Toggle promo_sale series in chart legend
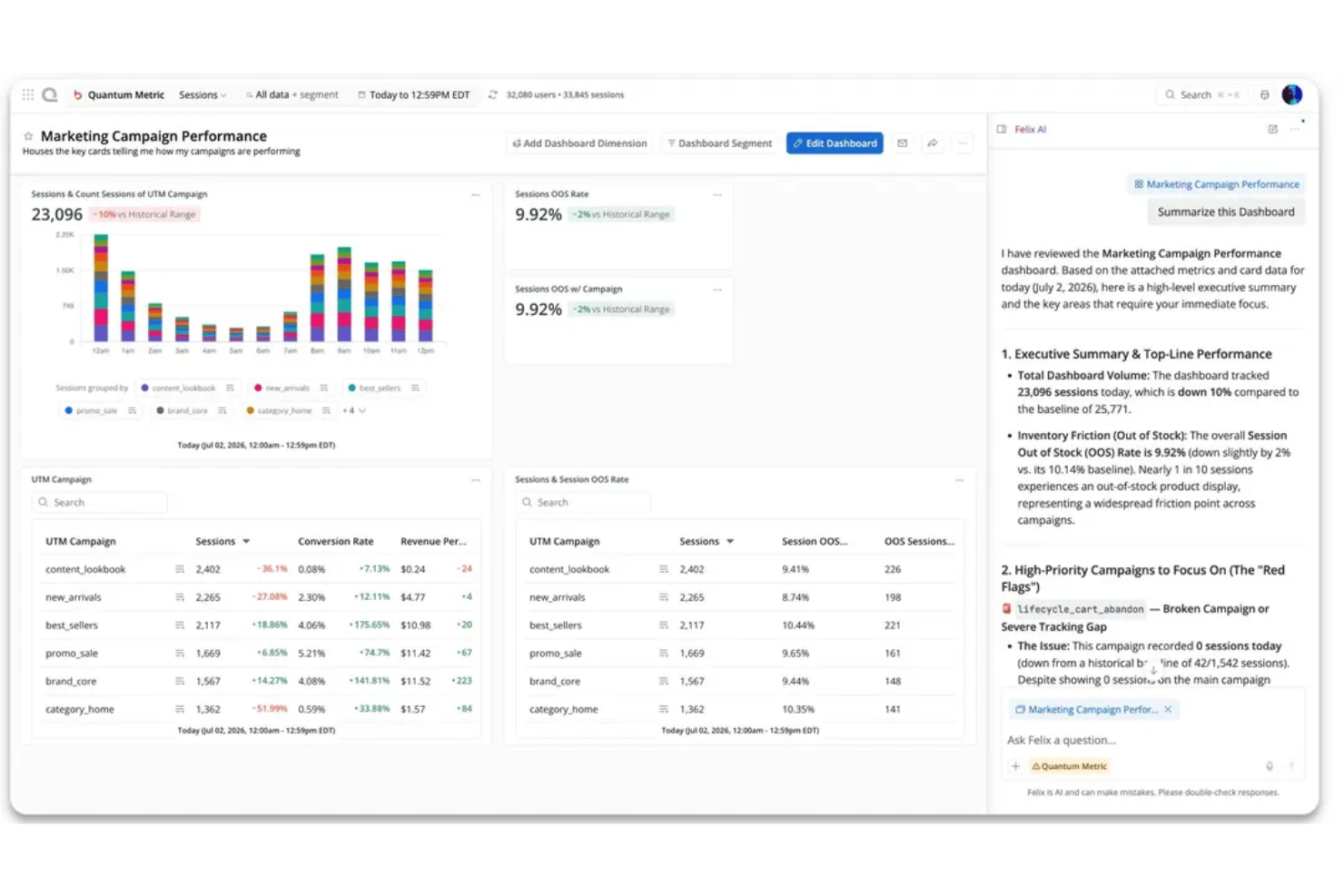This screenshot has height=896, width=1344. point(92,410)
